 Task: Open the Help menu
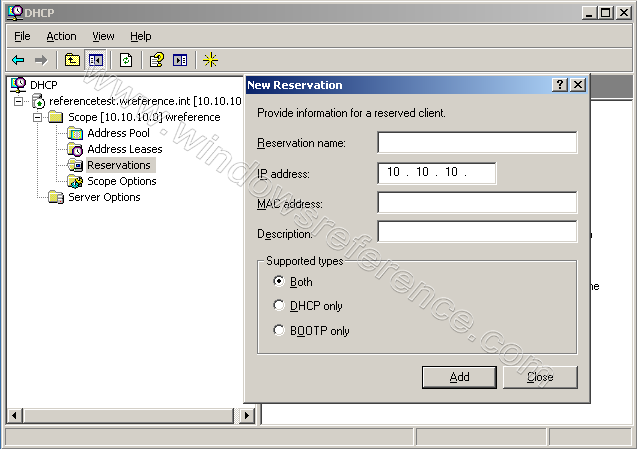tap(141, 36)
